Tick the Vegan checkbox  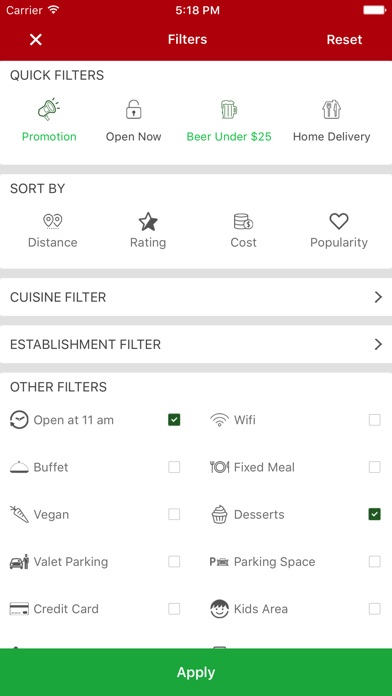[174, 514]
